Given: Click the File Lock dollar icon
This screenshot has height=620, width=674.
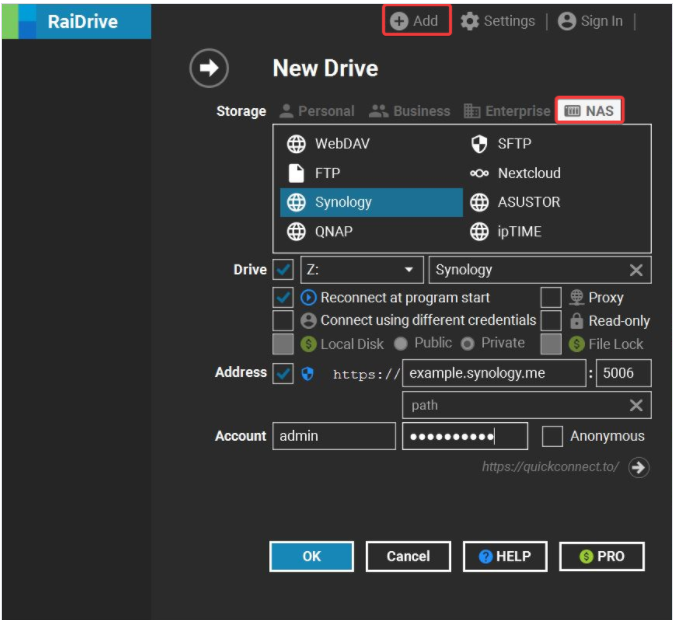Looking at the screenshot, I should click(576, 344).
